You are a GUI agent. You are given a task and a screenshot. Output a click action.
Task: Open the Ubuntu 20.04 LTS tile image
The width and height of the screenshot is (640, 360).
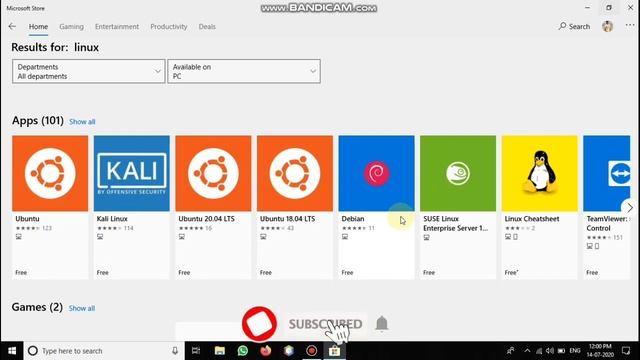click(x=213, y=173)
